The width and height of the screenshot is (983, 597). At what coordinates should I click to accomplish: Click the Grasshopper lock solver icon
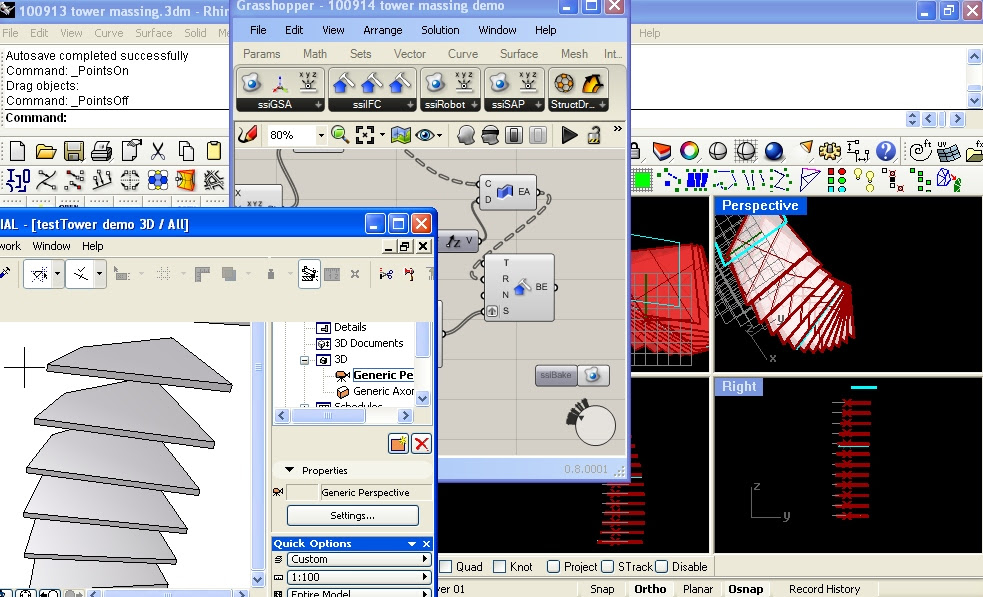594,135
